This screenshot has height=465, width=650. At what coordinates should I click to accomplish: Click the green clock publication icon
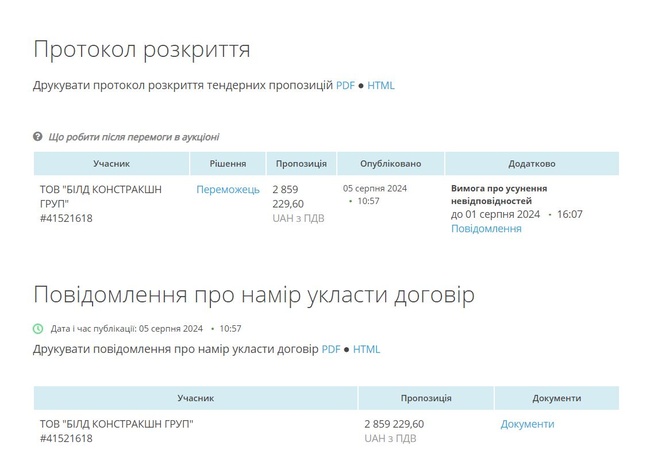38,329
